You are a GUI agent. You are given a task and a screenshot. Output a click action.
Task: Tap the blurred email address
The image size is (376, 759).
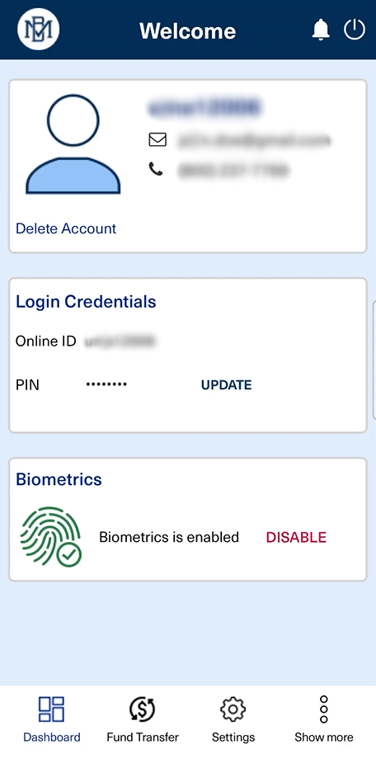click(254, 140)
